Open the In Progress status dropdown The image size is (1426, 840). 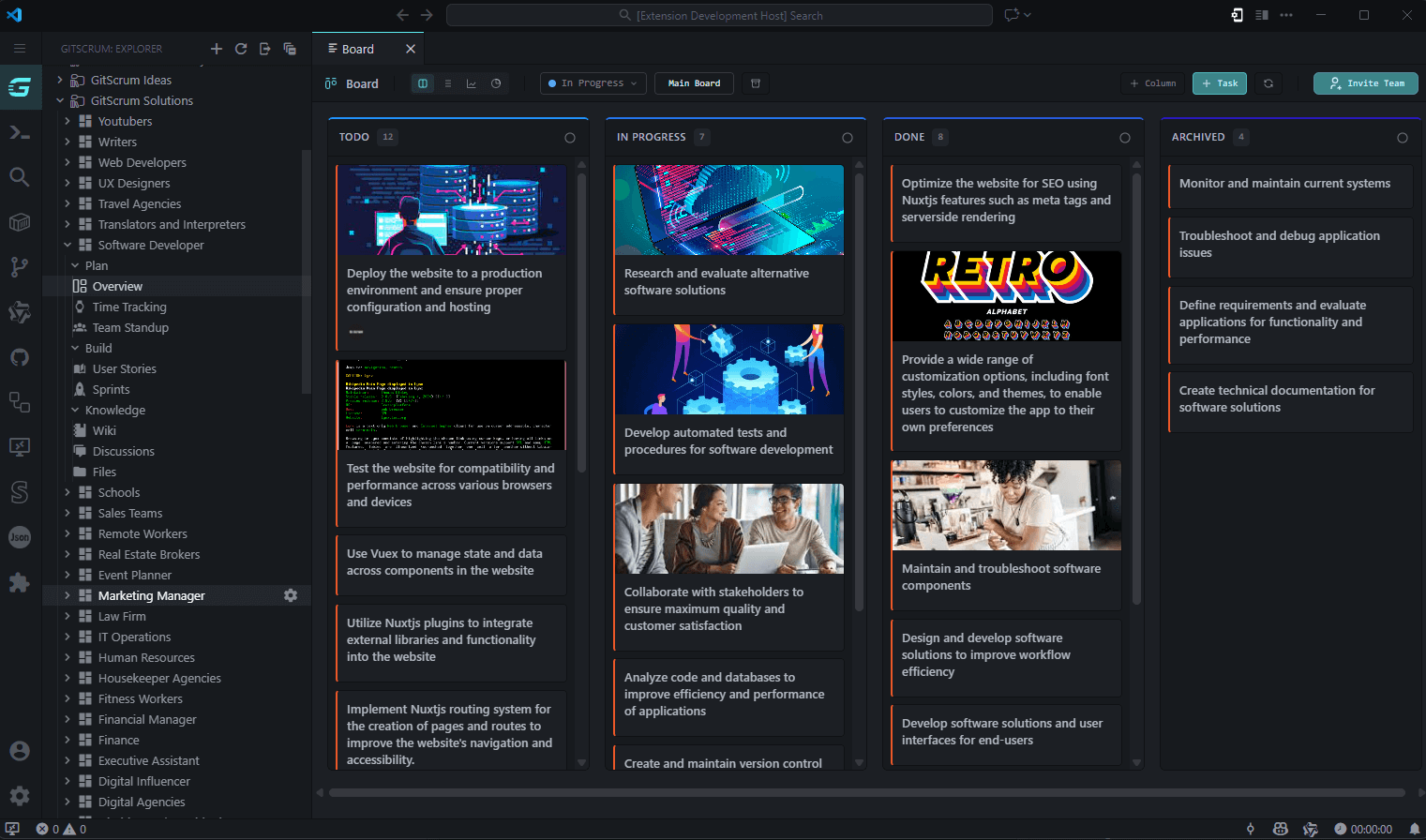pyautogui.click(x=593, y=82)
